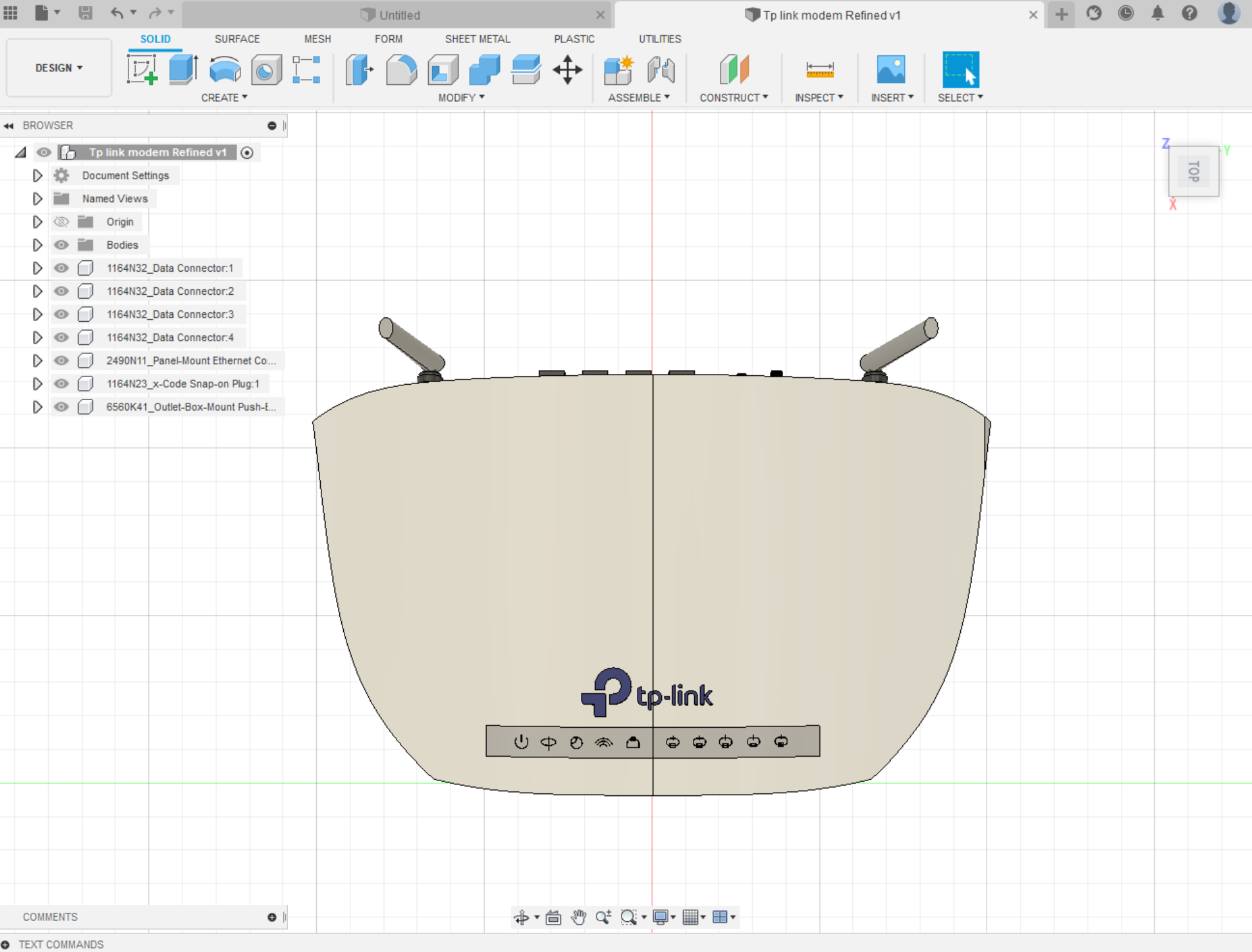Switch to the PLASTIC tab

tap(574, 39)
